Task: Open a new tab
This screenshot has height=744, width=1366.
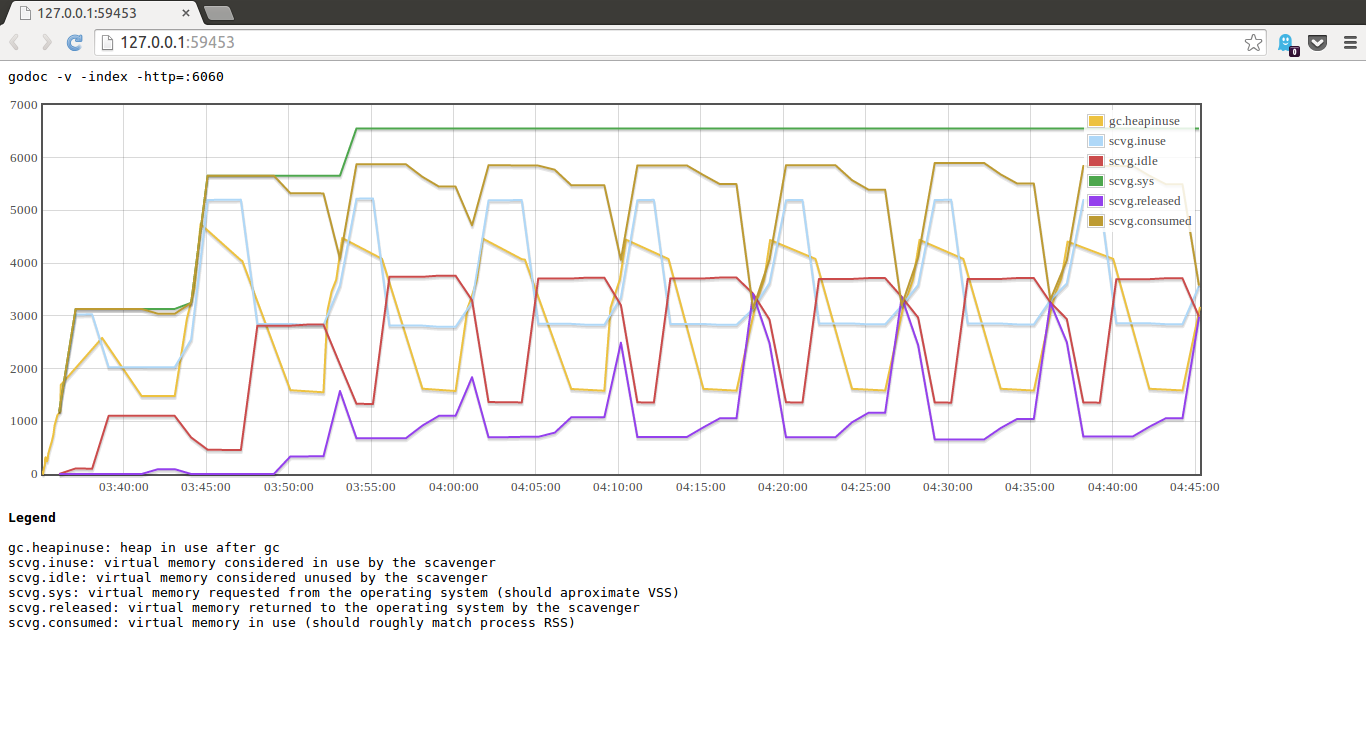Action: coord(218,13)
